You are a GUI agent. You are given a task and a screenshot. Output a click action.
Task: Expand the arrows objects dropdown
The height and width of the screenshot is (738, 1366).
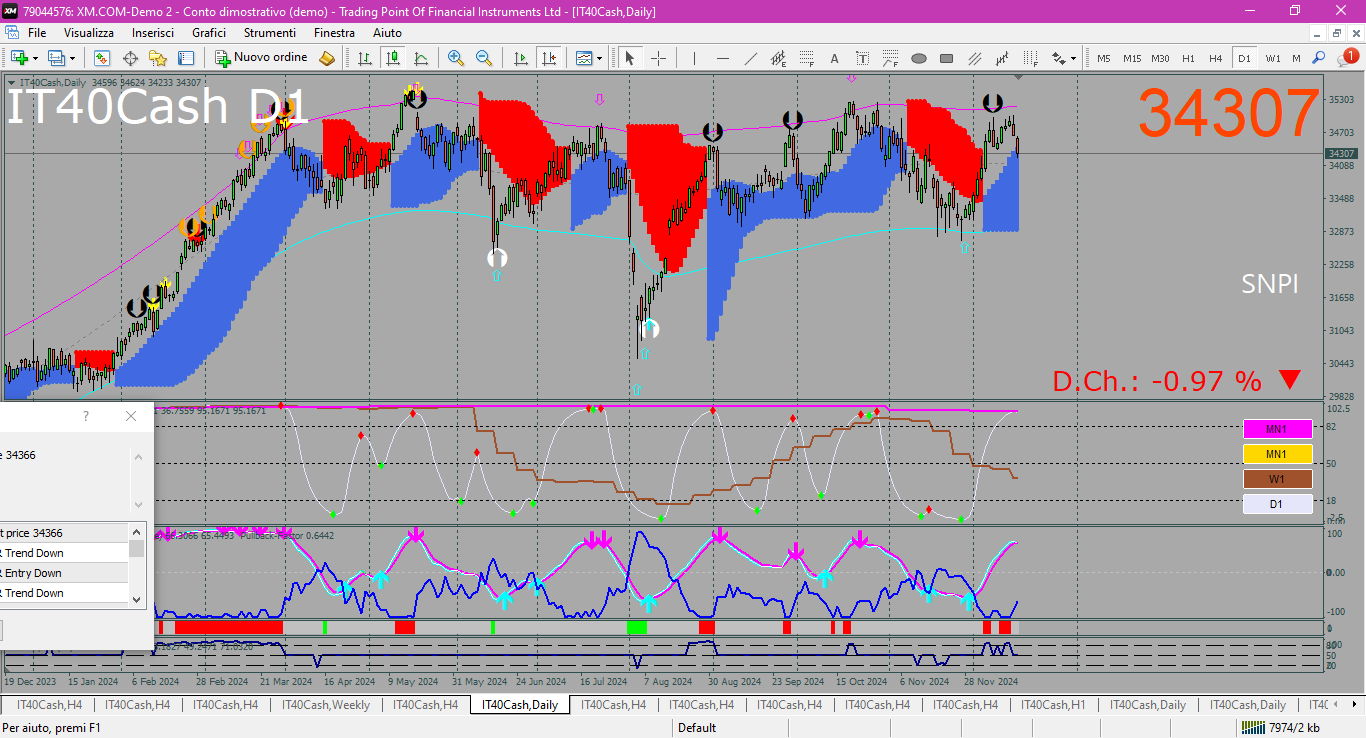tap(1074, 58)
